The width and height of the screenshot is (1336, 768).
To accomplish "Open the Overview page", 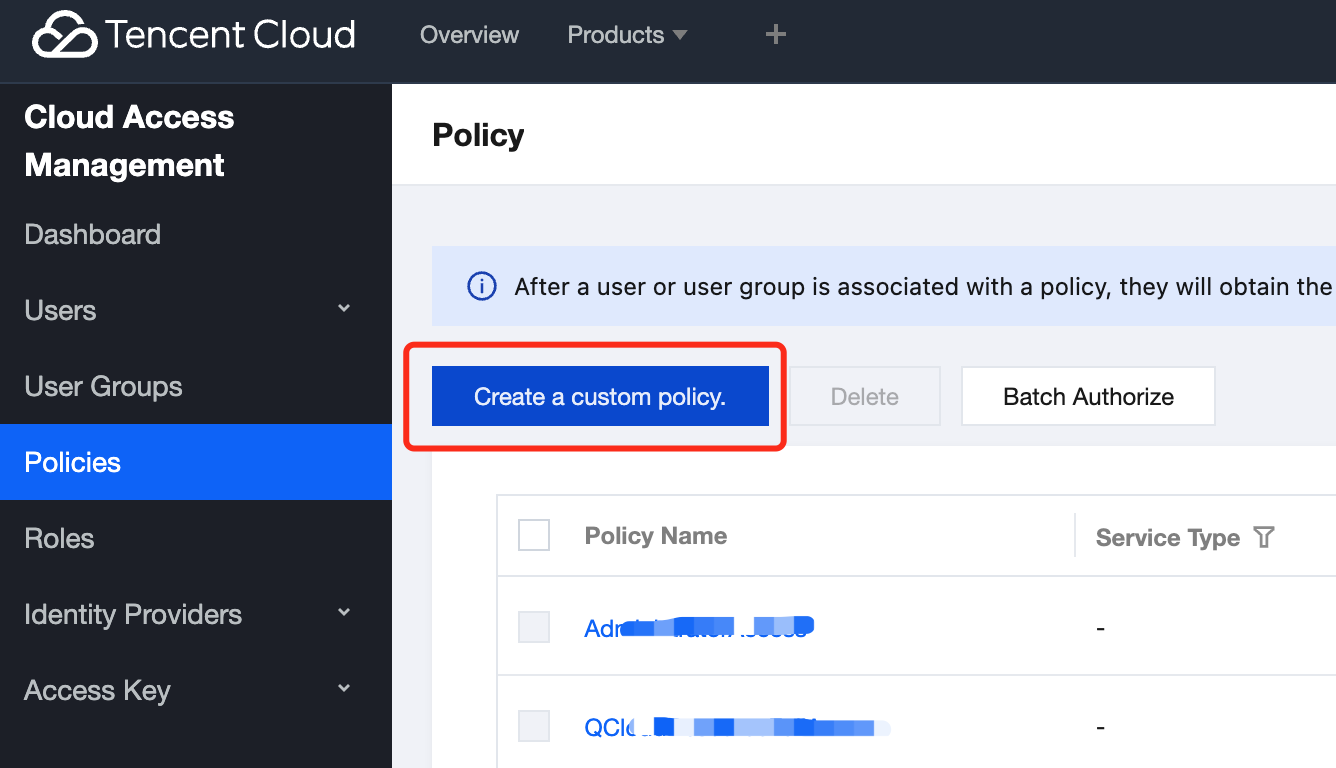I will (469, 35).
